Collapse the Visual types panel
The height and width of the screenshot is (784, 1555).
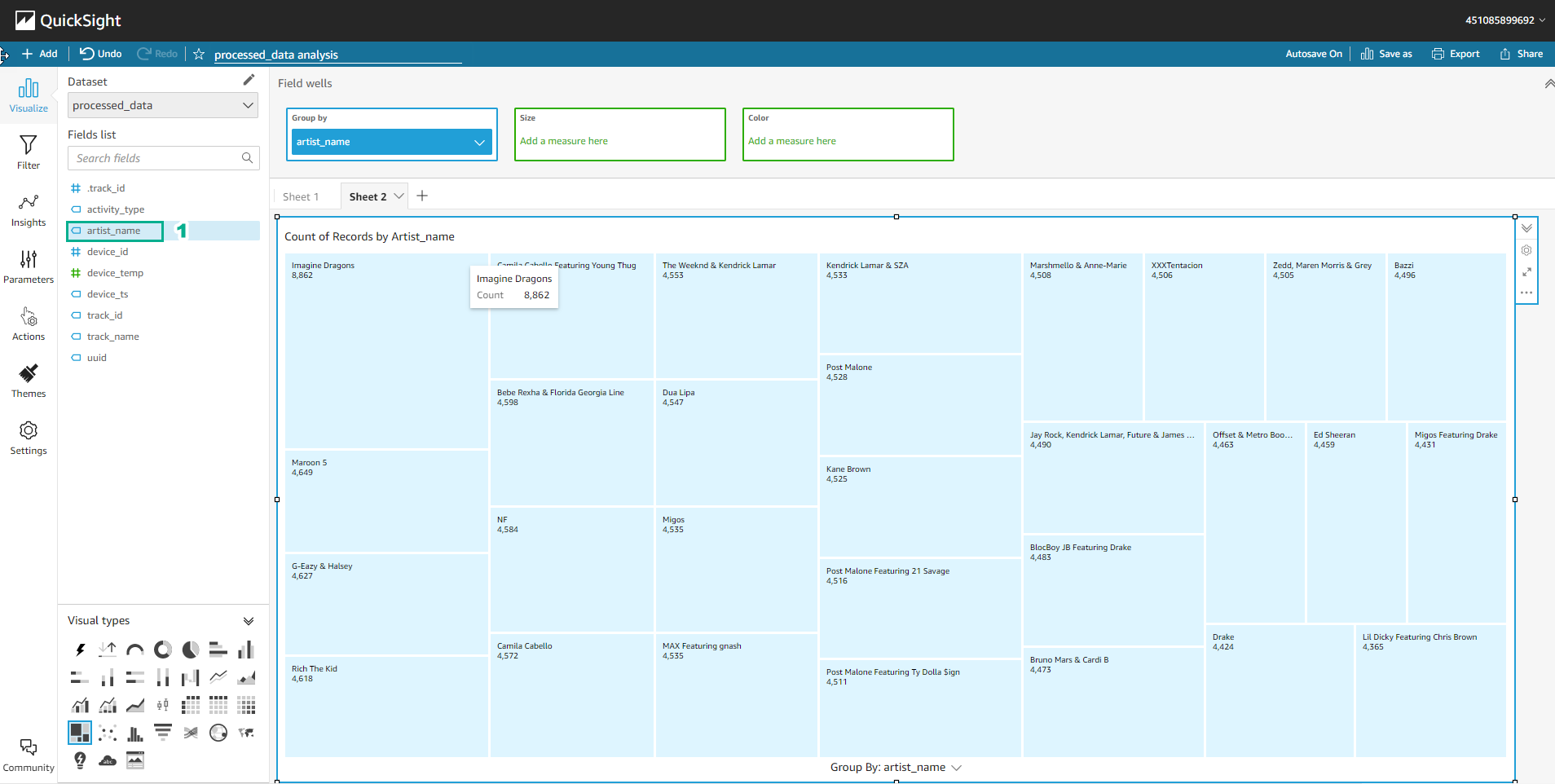[249, 621]
